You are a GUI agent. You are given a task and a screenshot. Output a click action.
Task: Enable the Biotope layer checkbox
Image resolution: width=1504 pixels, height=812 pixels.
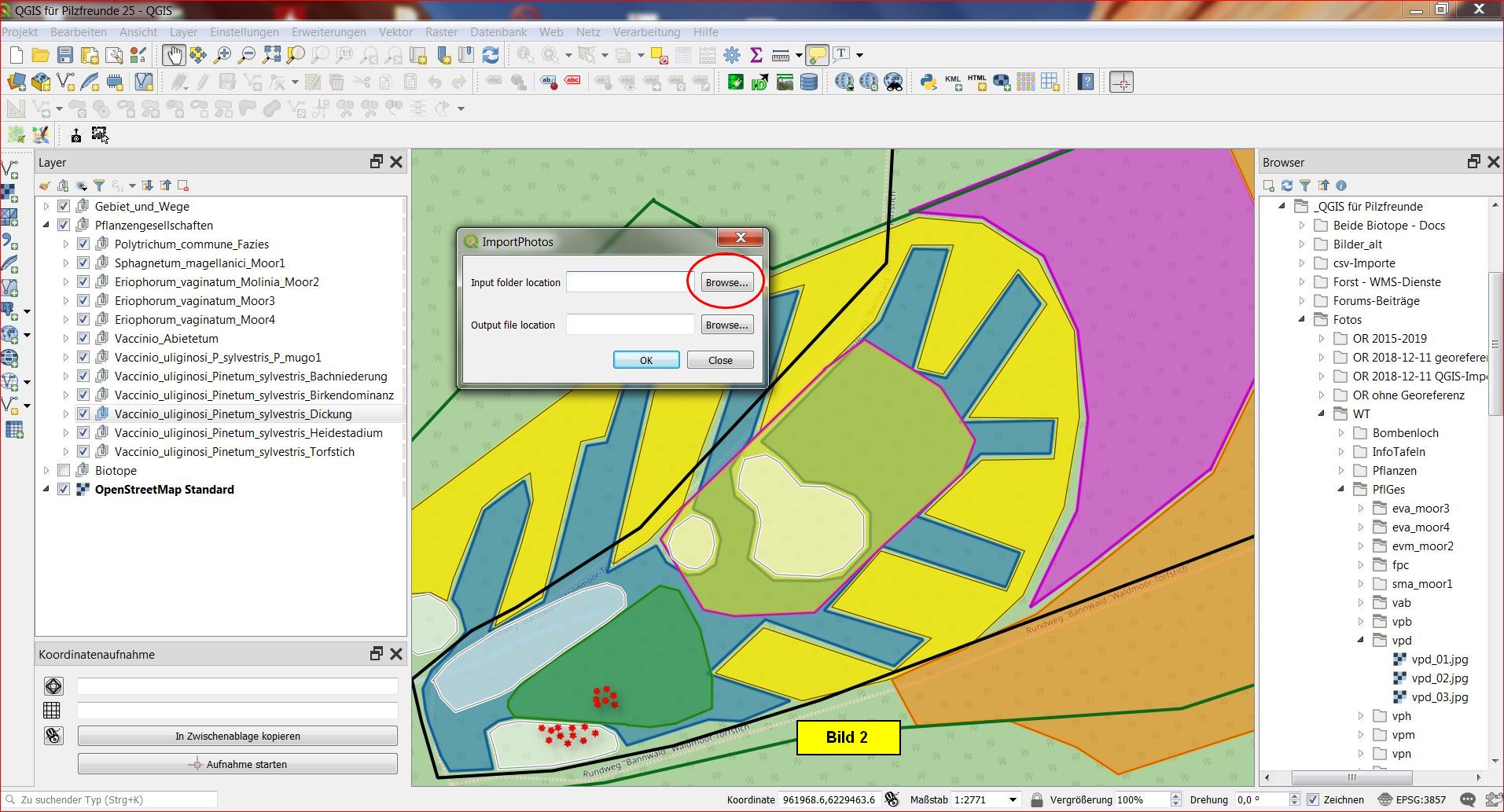point(64,471)
